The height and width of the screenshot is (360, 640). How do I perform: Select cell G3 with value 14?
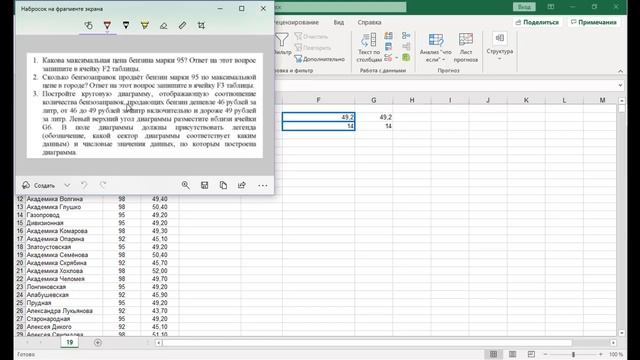pyautogui.click(x=374, y=126)
